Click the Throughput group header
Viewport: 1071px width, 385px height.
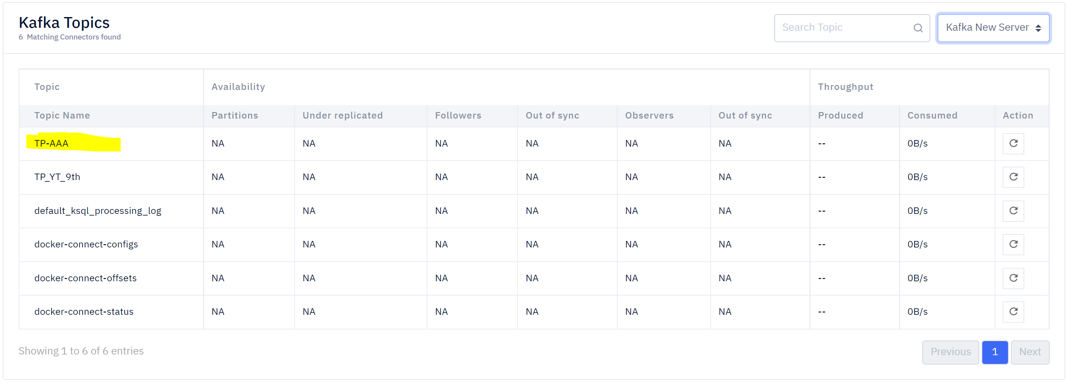[846, 87]
